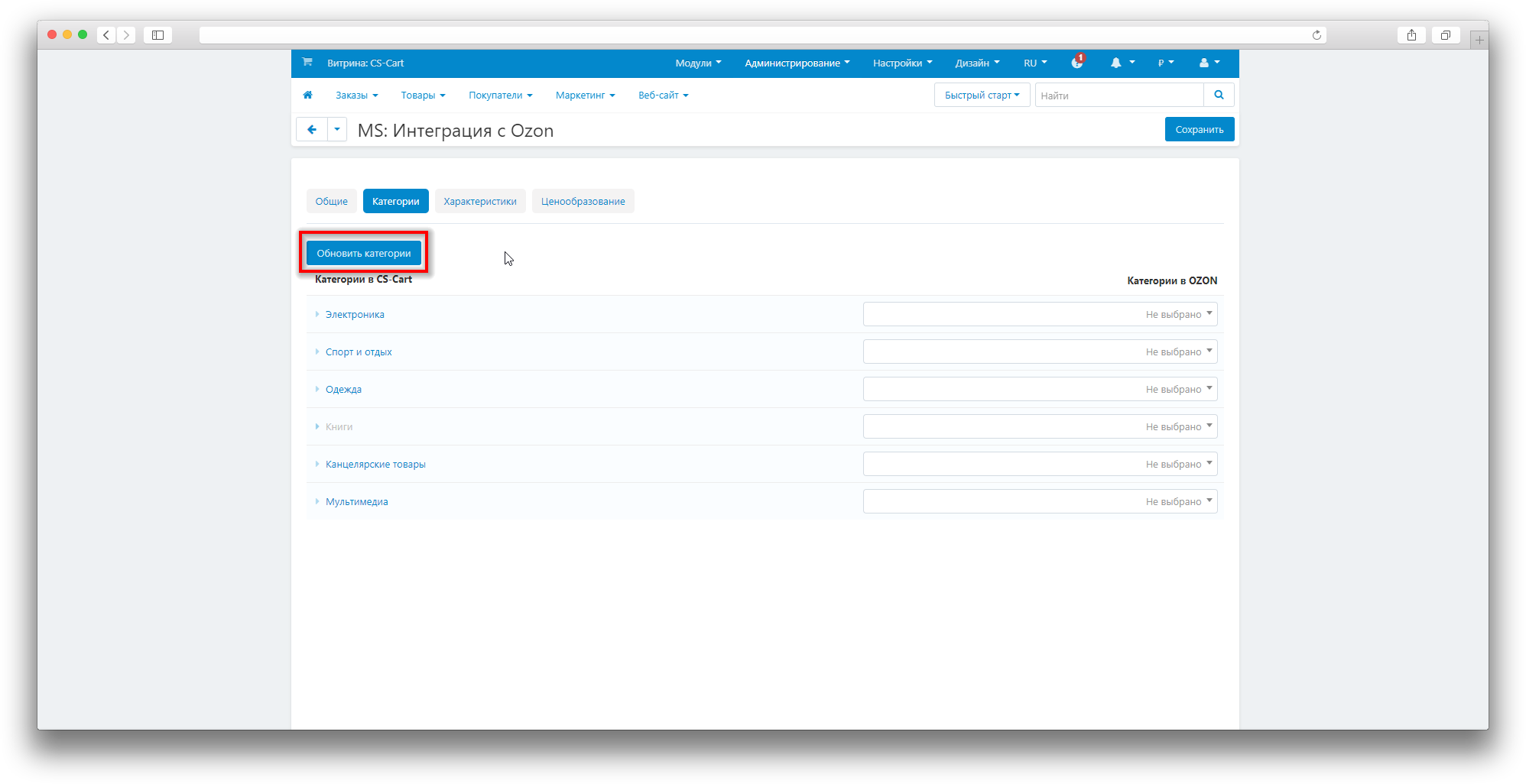This screenshot has height=784, width=1526.
Task: Expand the Канцелярские товары category
Action: pyautogui.click(x=317, y=464)
